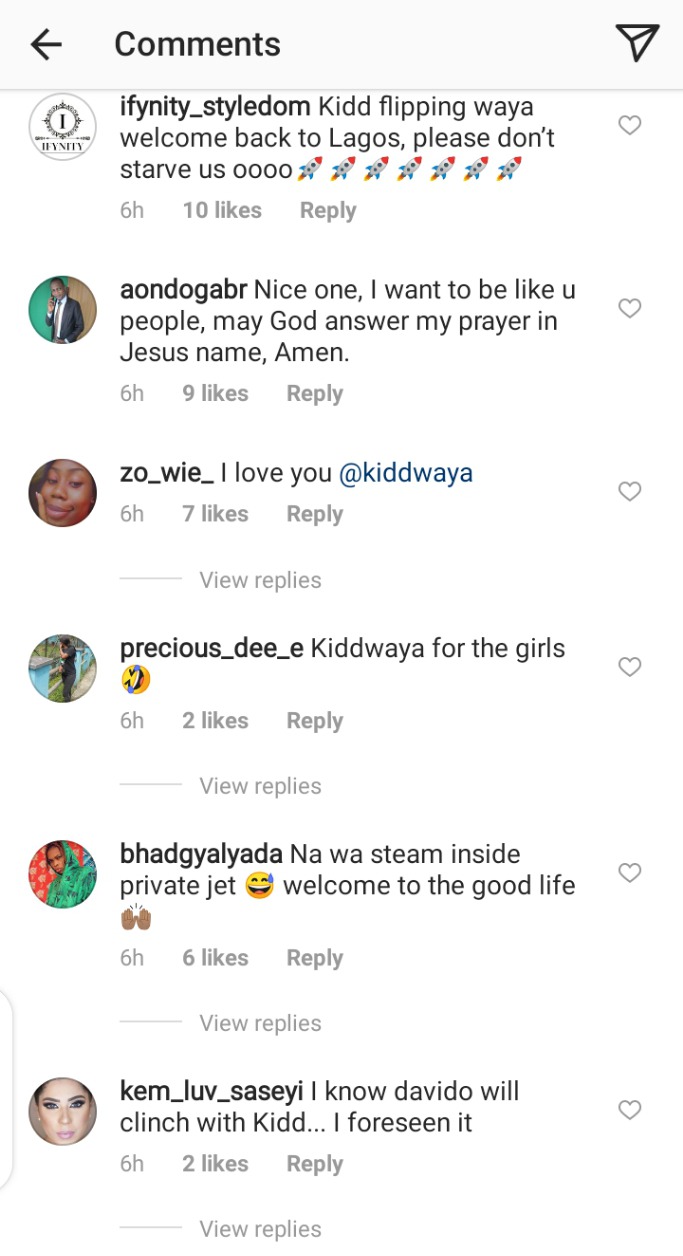Open direct share paper plane icon
683x1256 pixels.
636,42
